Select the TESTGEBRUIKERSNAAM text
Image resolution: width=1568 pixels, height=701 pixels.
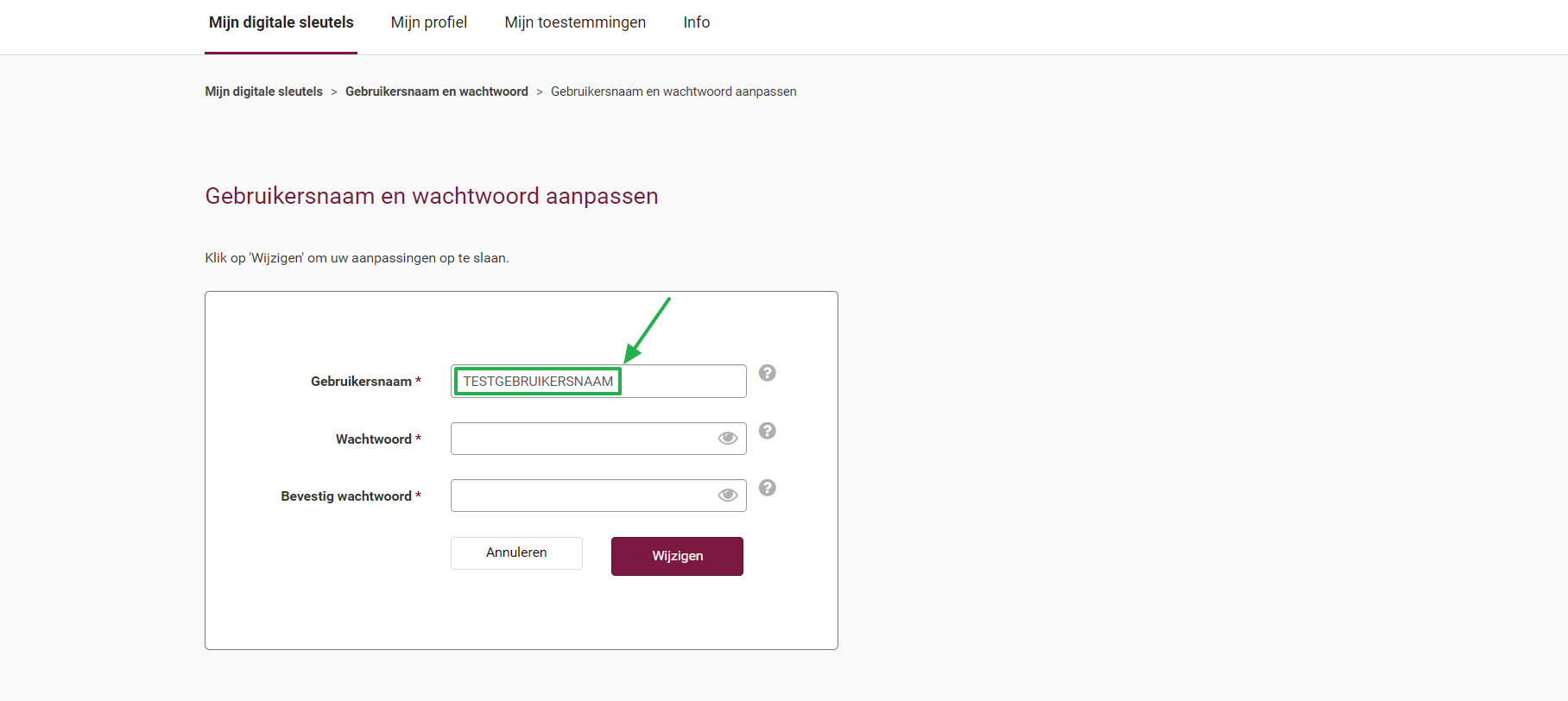click(x=535, y=381)
